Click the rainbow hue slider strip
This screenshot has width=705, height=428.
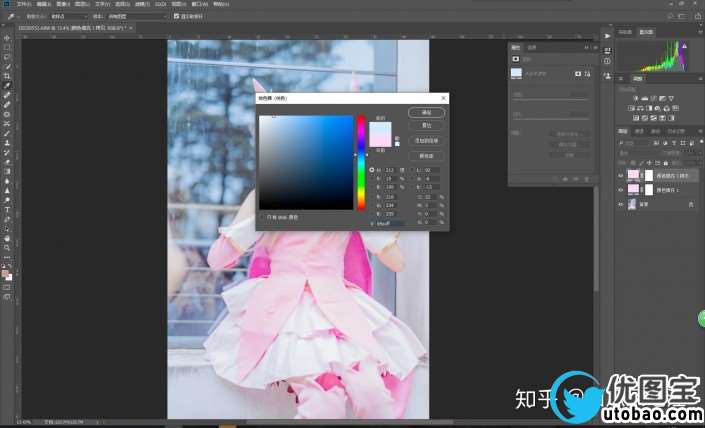(361, 162)
